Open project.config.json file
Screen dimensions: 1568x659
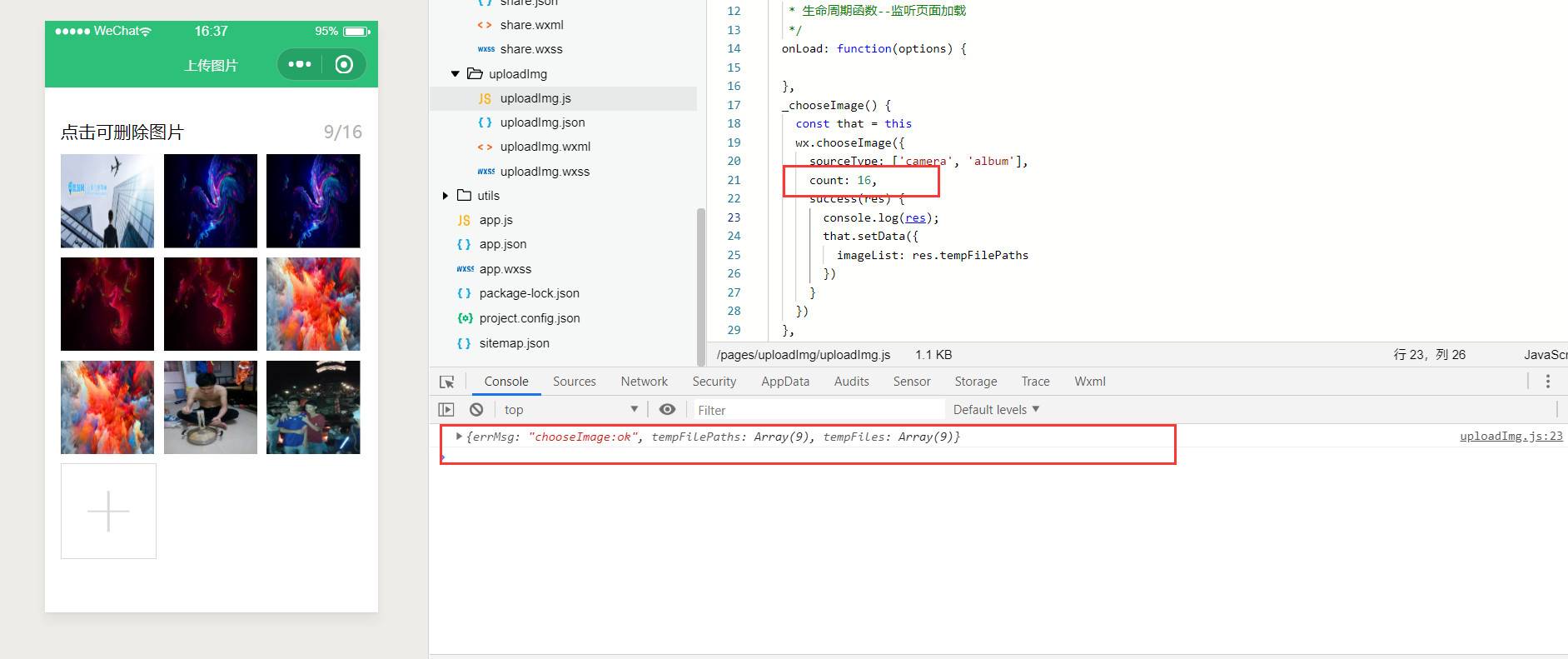point(530,318)
